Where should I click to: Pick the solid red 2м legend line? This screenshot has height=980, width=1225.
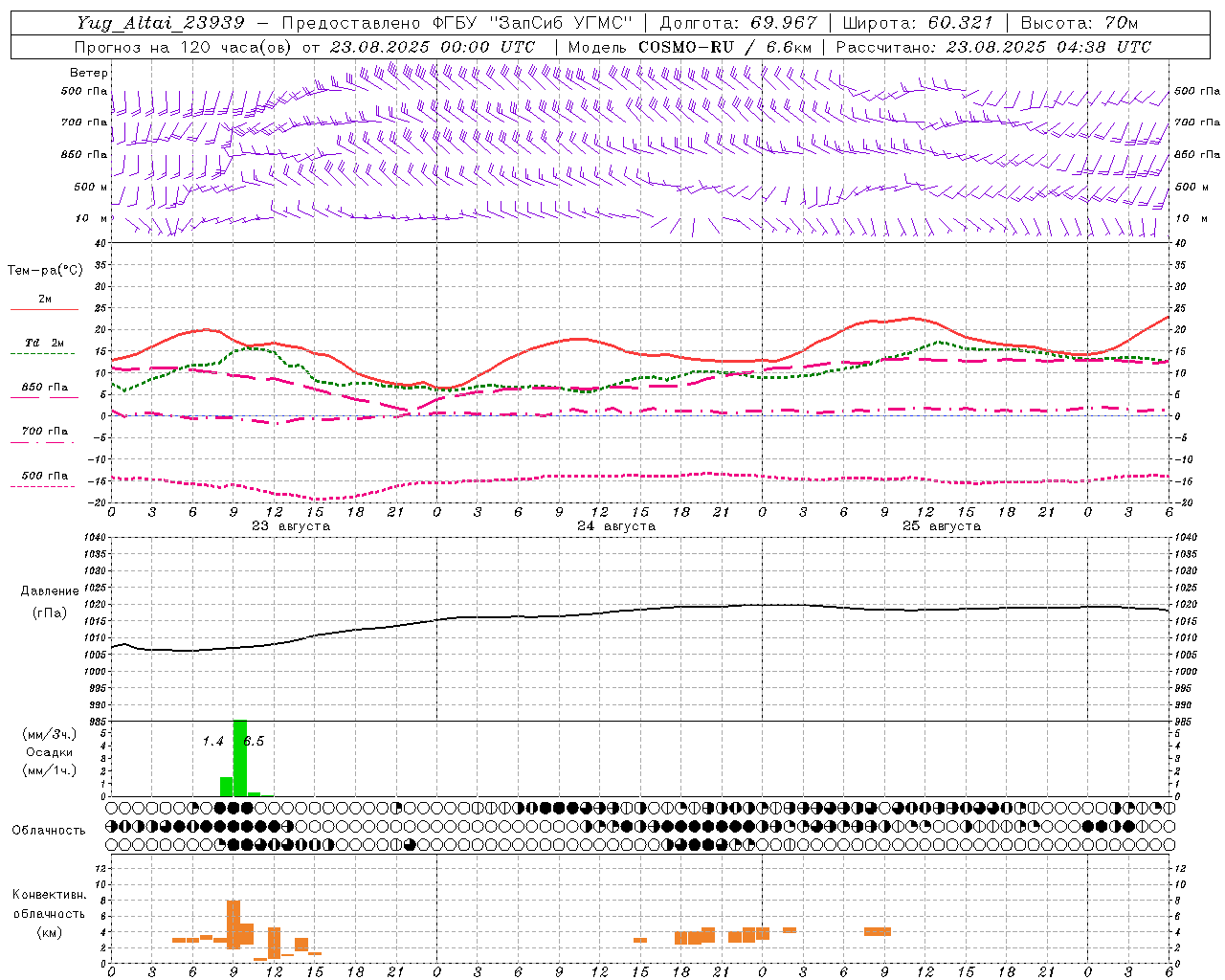[x=44, y=309]
